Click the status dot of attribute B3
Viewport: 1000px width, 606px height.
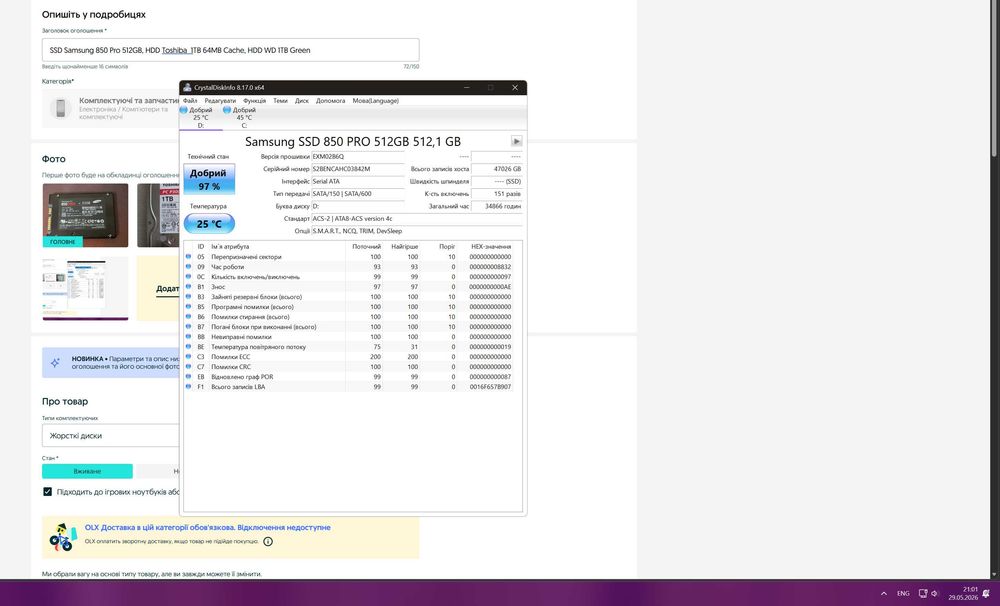pyautogui.click(x=188, y=297)
